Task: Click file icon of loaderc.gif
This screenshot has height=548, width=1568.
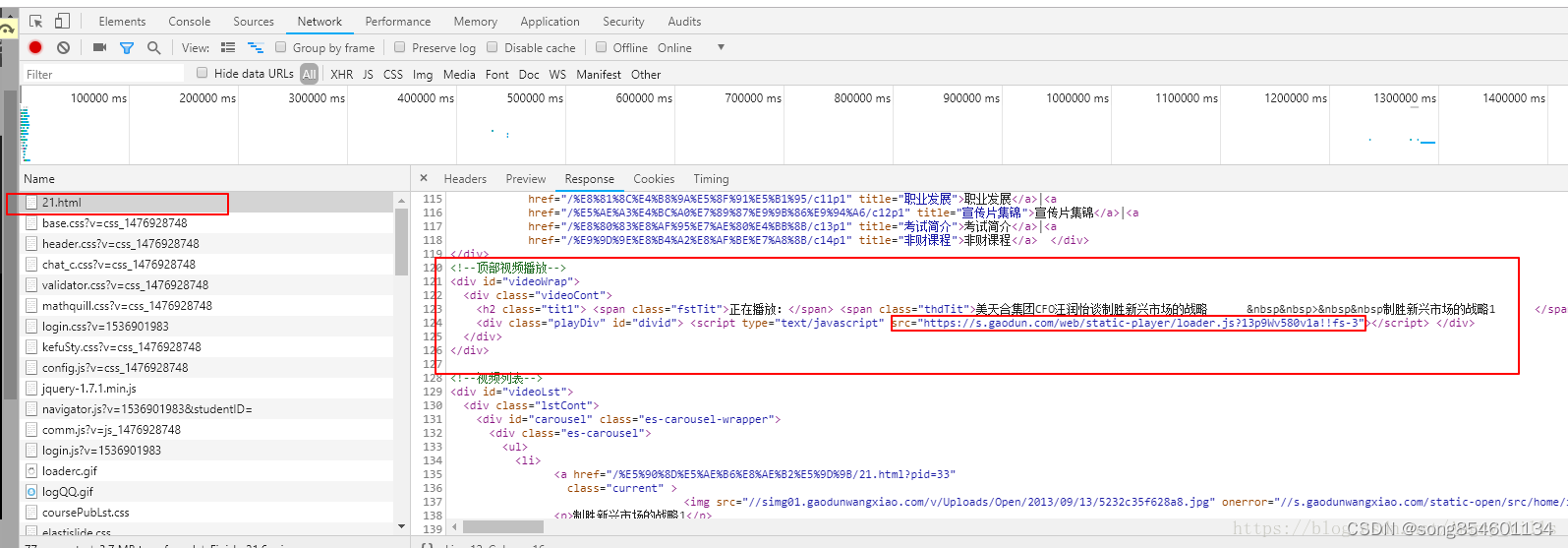Action: (x=31, y=470)
